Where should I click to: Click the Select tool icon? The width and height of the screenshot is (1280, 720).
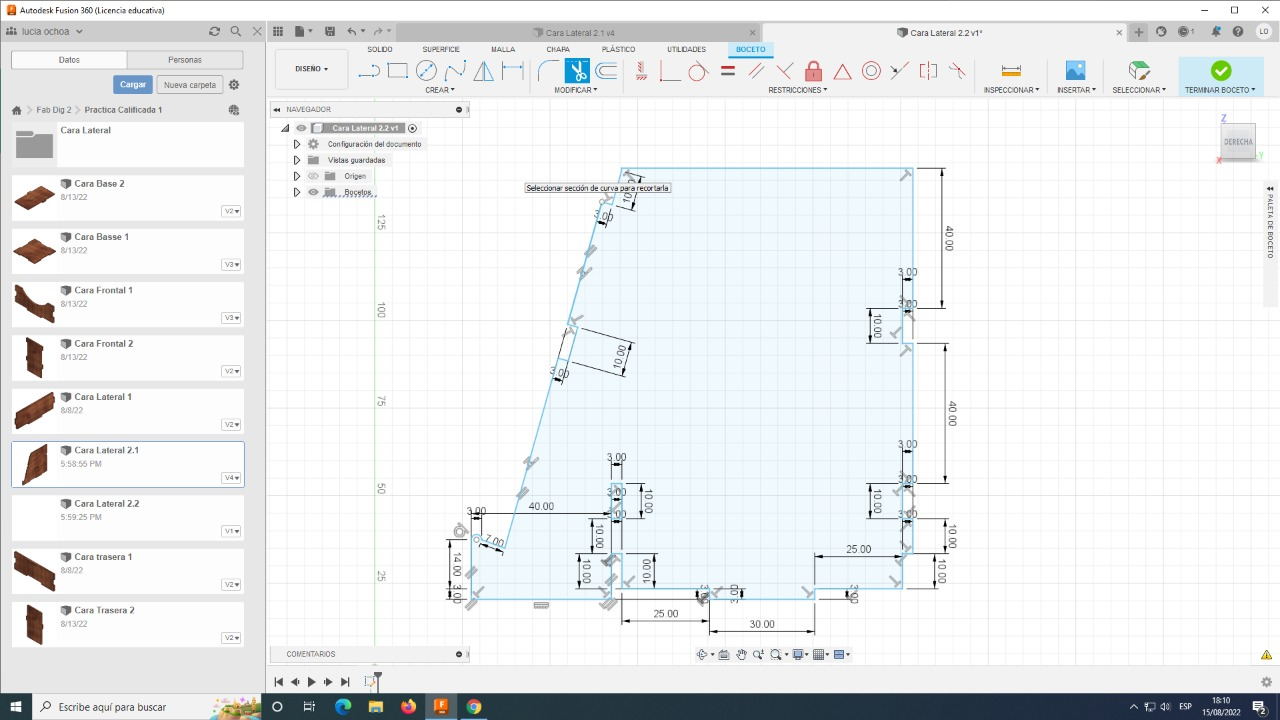(1139, 71)
